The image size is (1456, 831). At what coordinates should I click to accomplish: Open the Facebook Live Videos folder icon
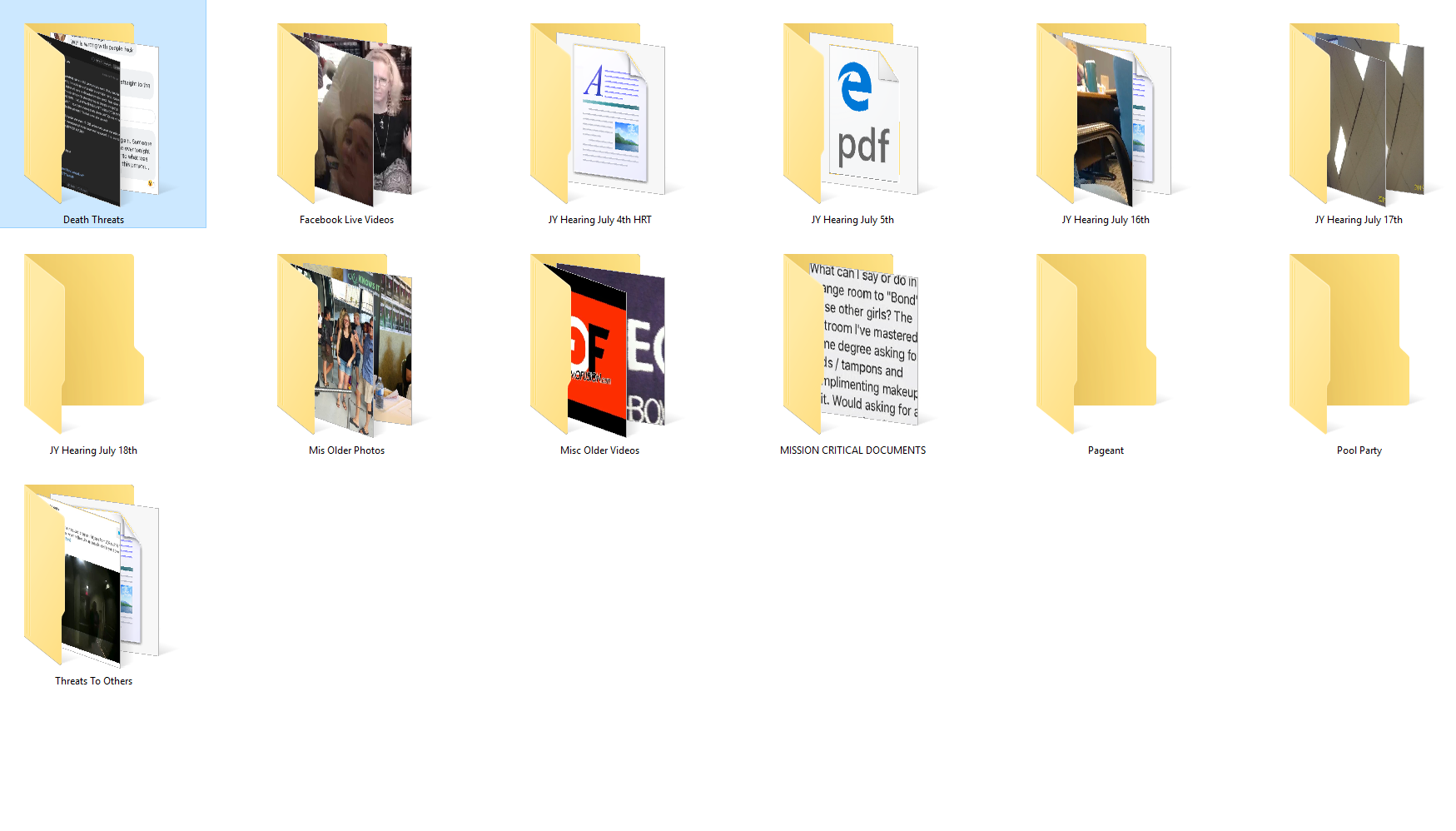click(345, 114)
